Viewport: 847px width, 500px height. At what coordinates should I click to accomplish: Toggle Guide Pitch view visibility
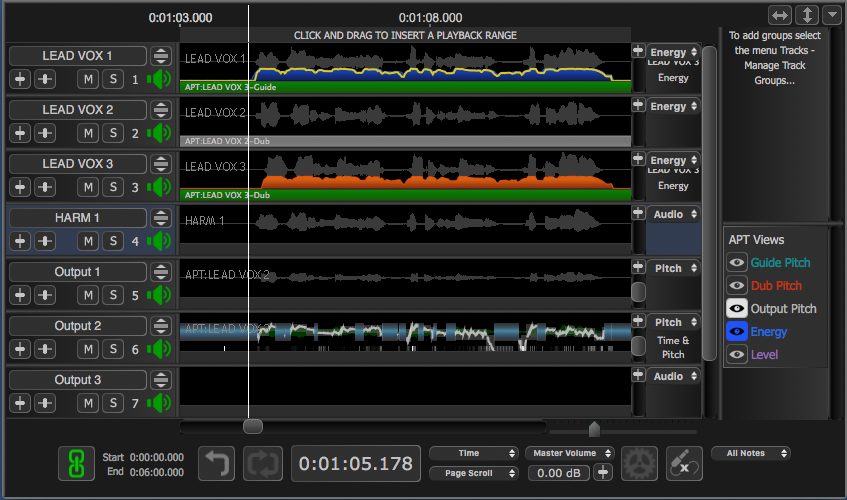pyautogui.click(x=738, y=263)
